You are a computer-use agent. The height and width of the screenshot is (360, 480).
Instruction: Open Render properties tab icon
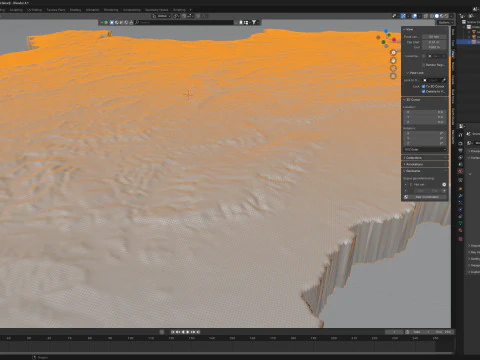pyautogui.click(x=461, y=144)
